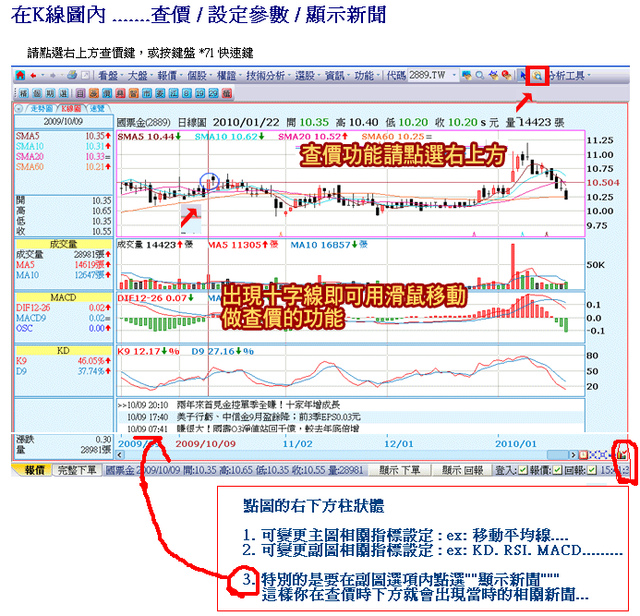Select the blue arrow pointer tool

click(523, 75)
